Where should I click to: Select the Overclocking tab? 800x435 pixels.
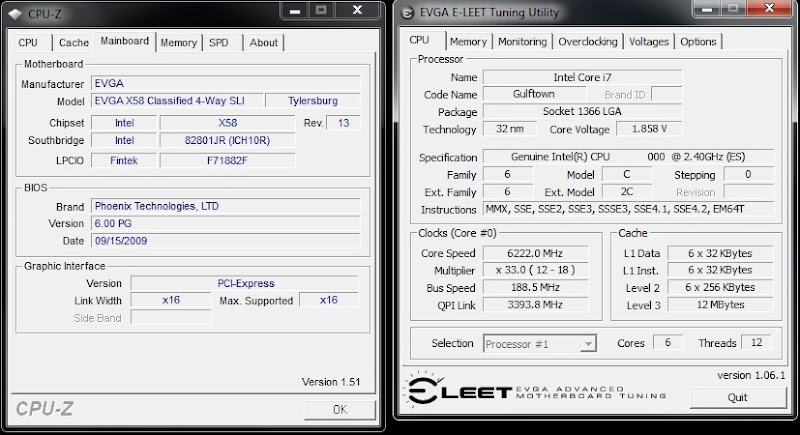point(587,42)
